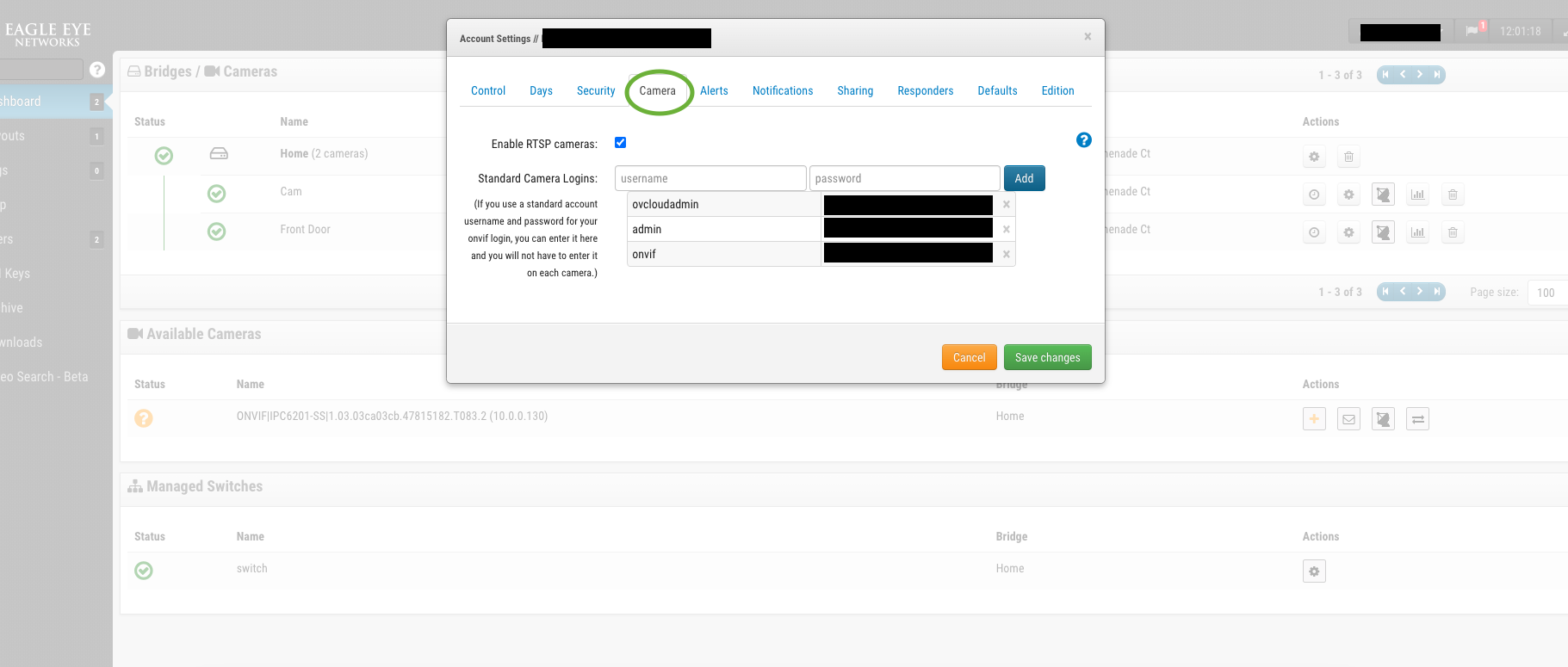Click the 'switch' row name
The height and width of the screenshot is (667, 1568).
[x=252, y=569]
